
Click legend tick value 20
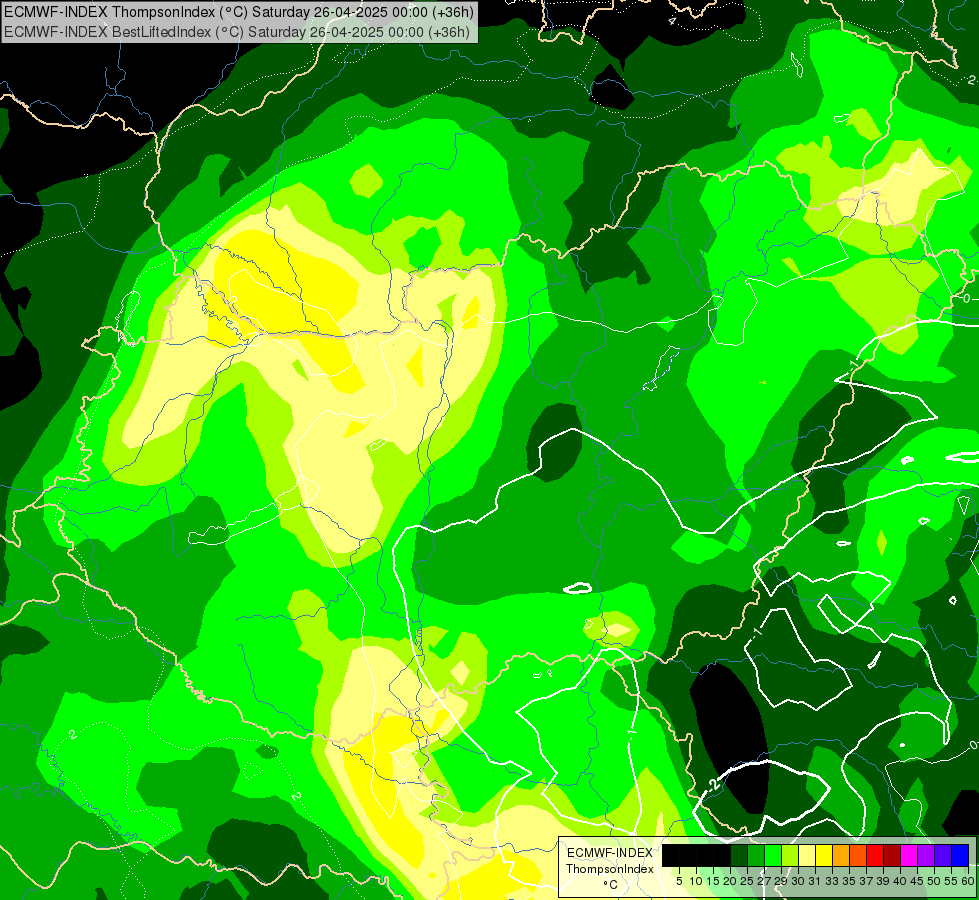[x=730, y=881]
